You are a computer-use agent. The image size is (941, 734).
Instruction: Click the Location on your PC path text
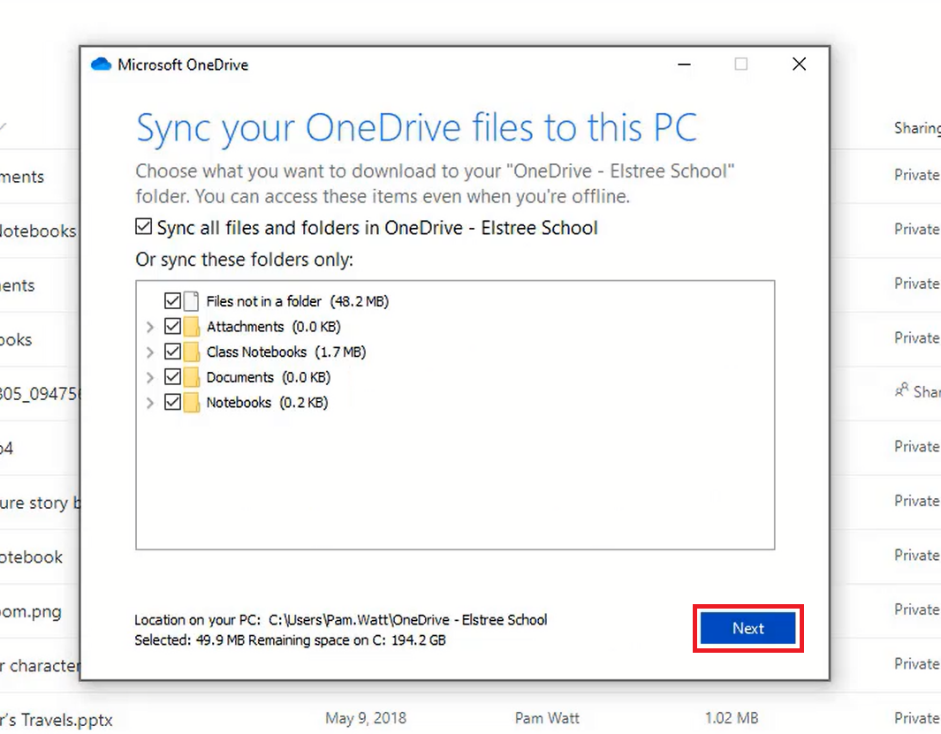coord(341,619)
